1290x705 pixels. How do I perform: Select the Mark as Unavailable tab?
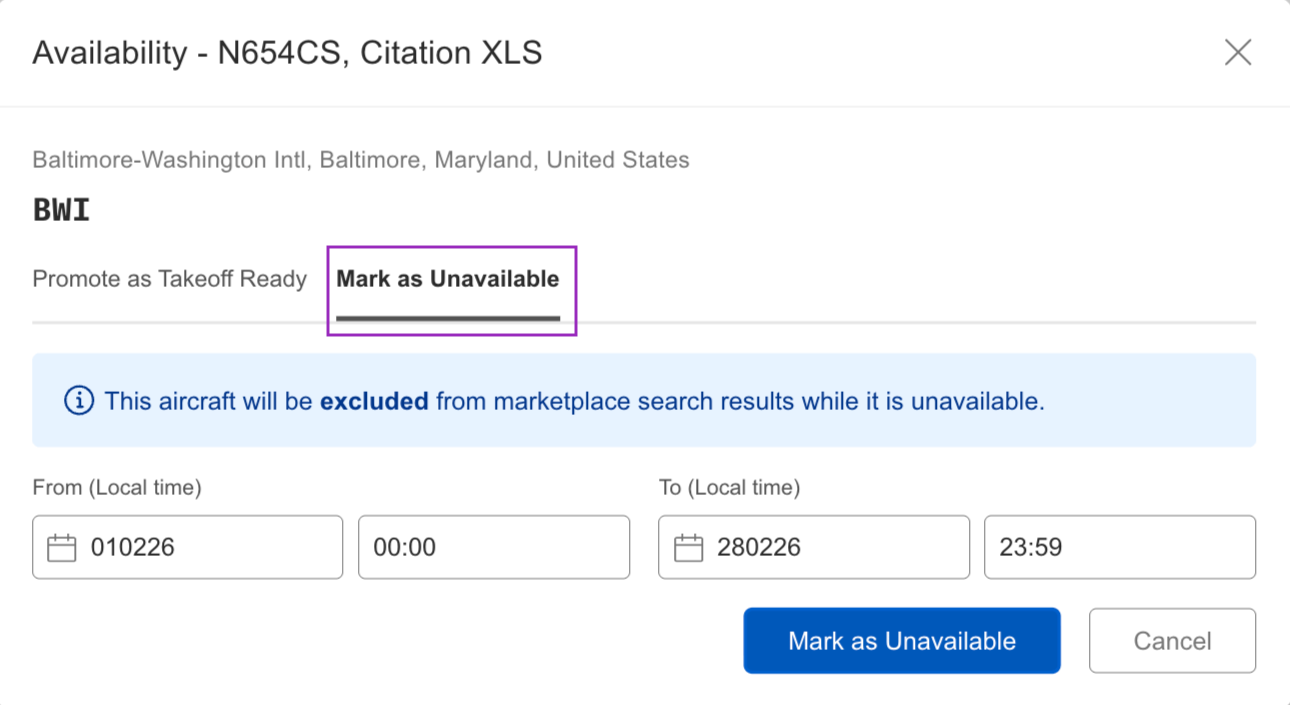(450, 279)
